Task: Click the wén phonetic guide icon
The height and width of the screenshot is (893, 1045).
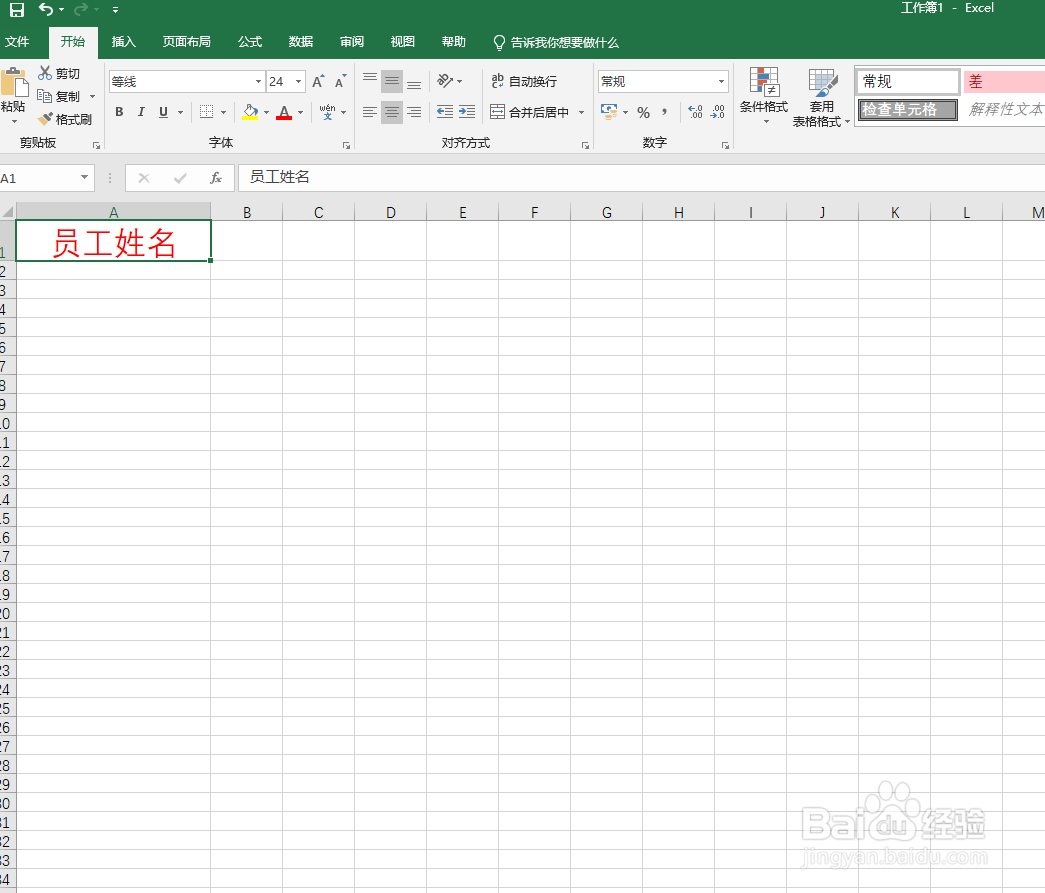Action: pos(327,112)
